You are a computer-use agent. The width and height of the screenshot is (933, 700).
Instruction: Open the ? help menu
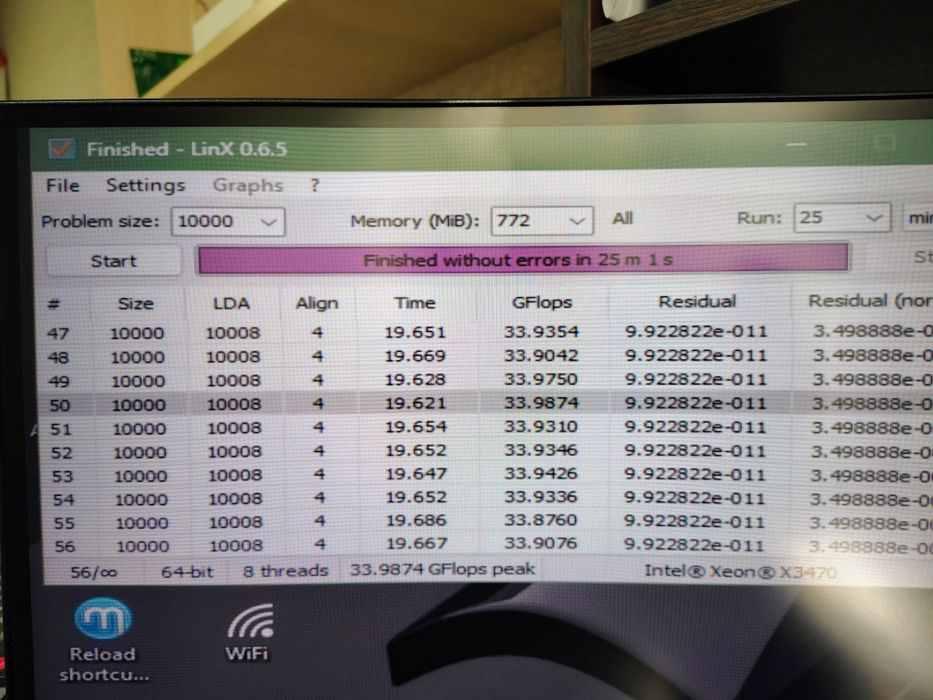coord(315,186)
